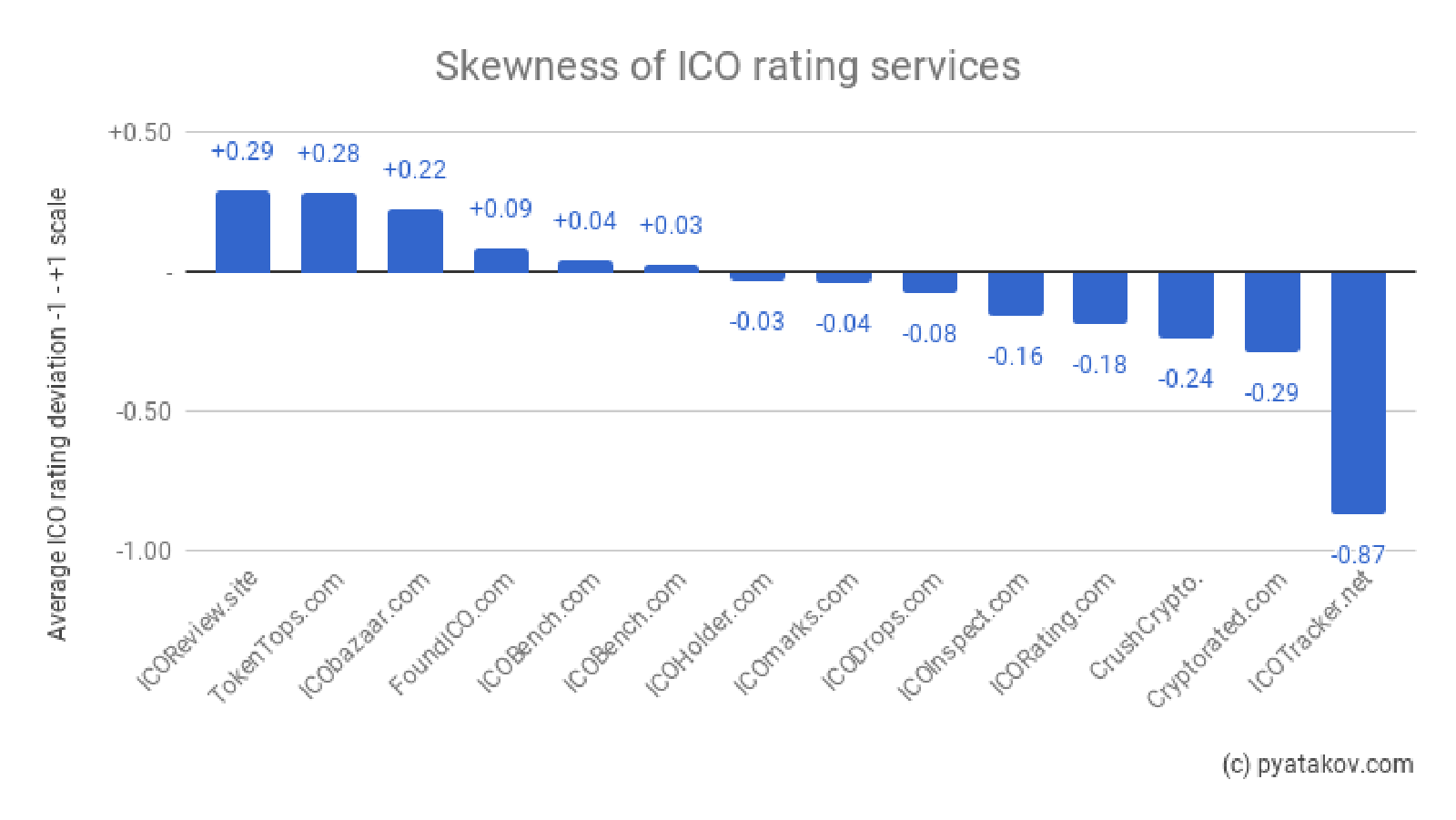Select the ICODrops.com bar
1456x820 pixels.
(930, 282)
